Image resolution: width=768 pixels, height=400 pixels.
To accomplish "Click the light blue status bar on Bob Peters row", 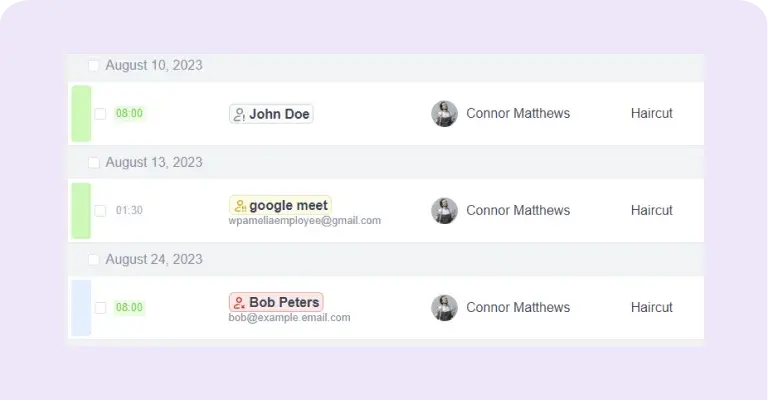I will 81,308.
